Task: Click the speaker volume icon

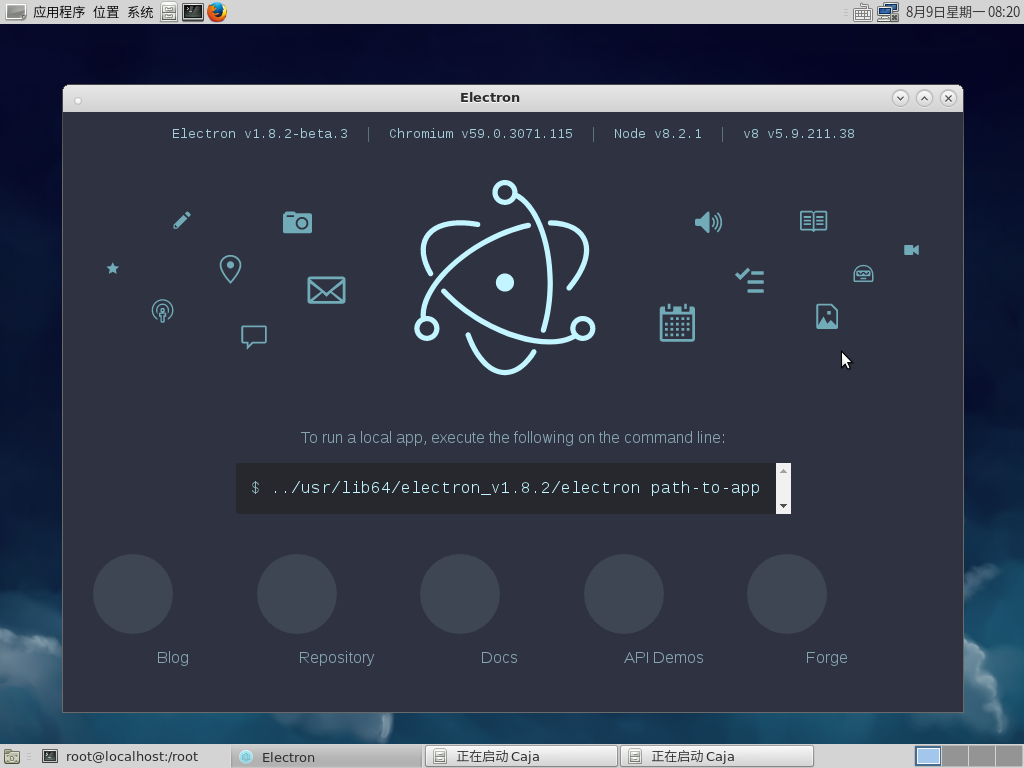Action: click(709, 222)
